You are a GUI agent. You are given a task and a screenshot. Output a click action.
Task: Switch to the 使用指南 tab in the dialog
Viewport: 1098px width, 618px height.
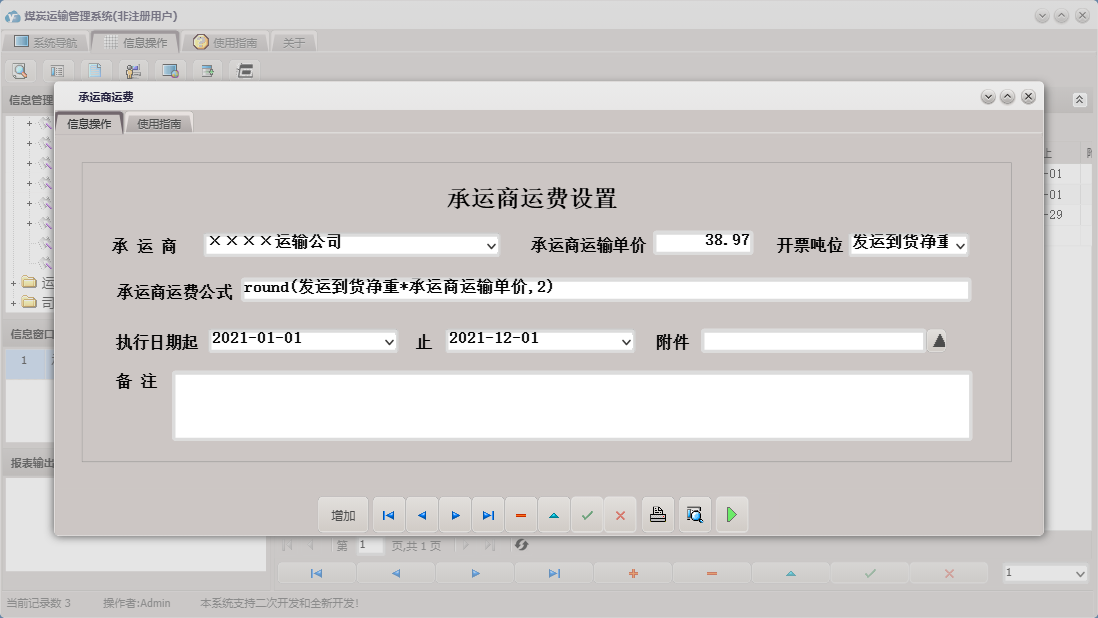[159, 123]
